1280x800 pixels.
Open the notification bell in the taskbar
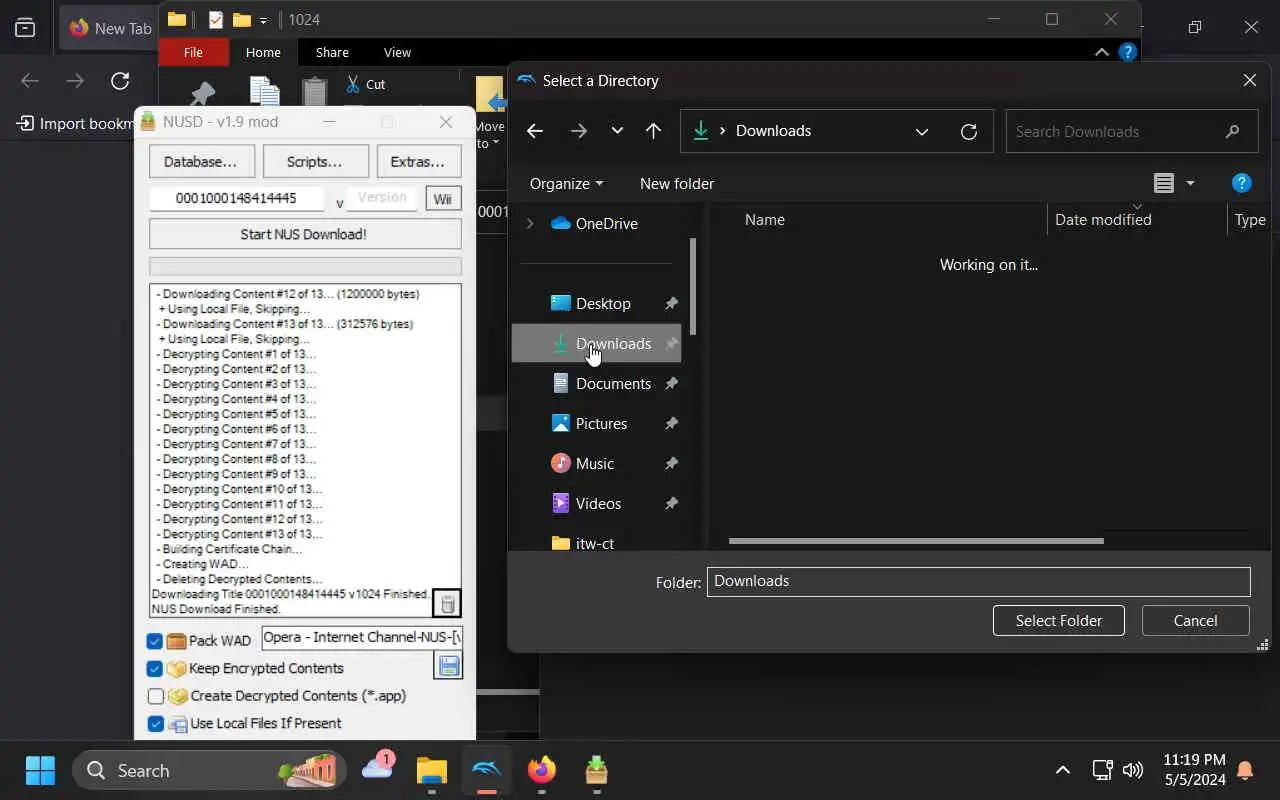coord(1245,770)
